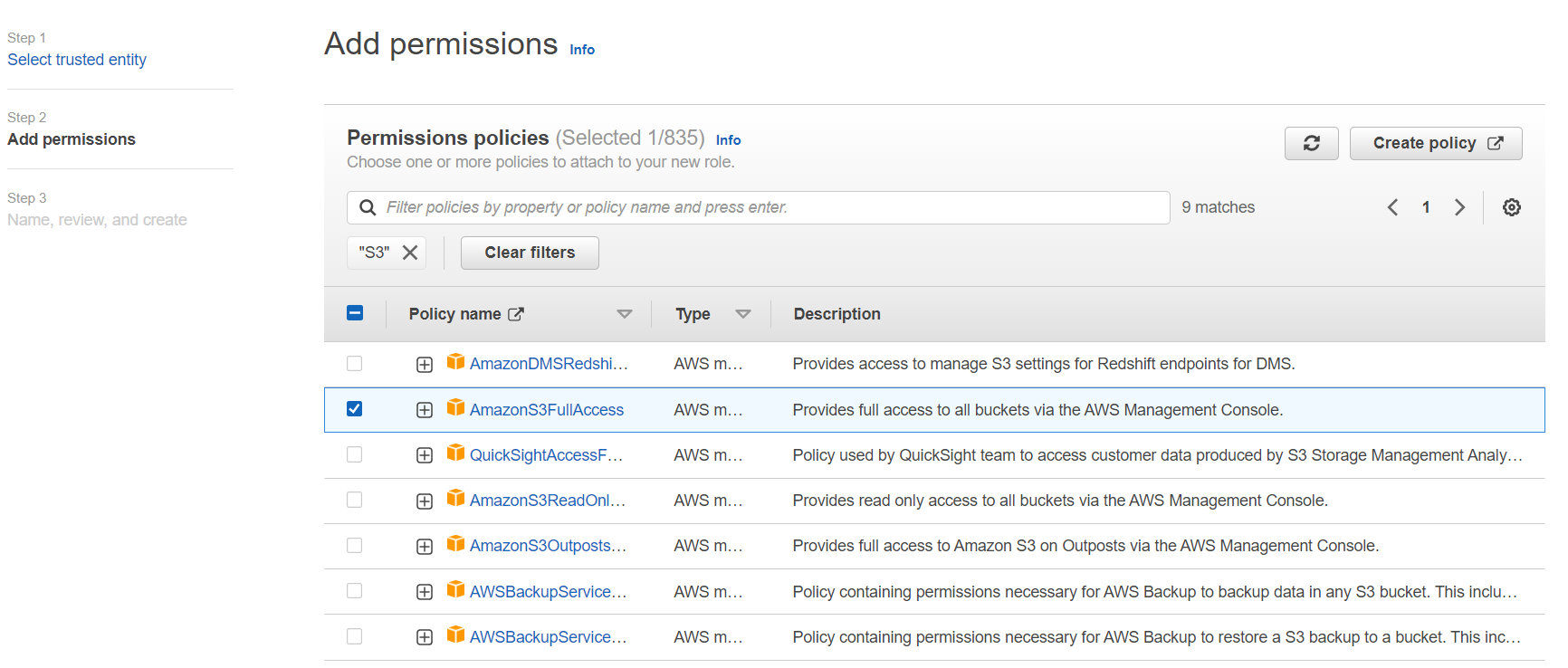Click description mentioning restore a S3 backup
This screenshot has height=668, width=1568.
coord(1157,637)
